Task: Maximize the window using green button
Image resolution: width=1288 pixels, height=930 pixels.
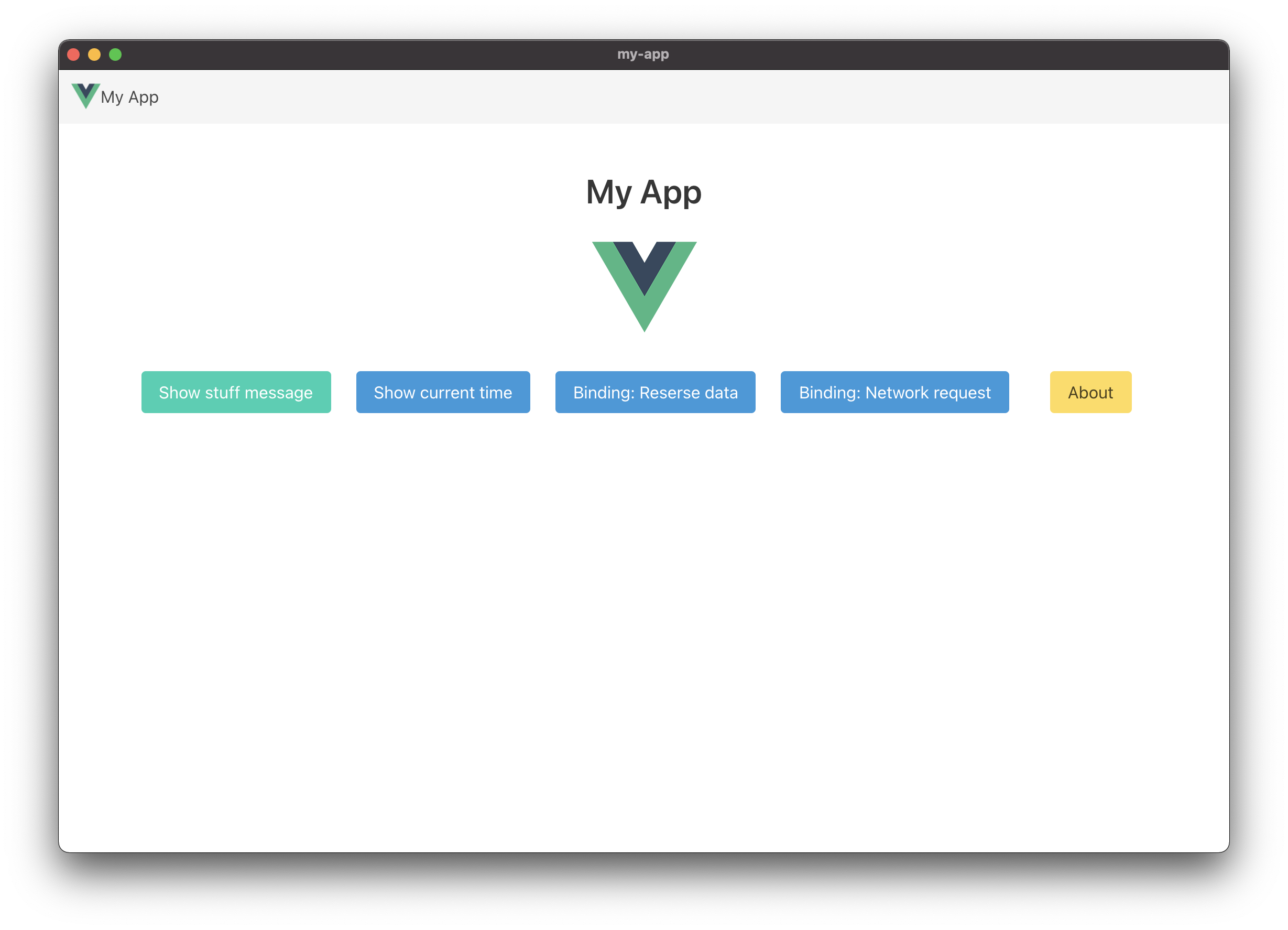Action: (x=115, y=55)
